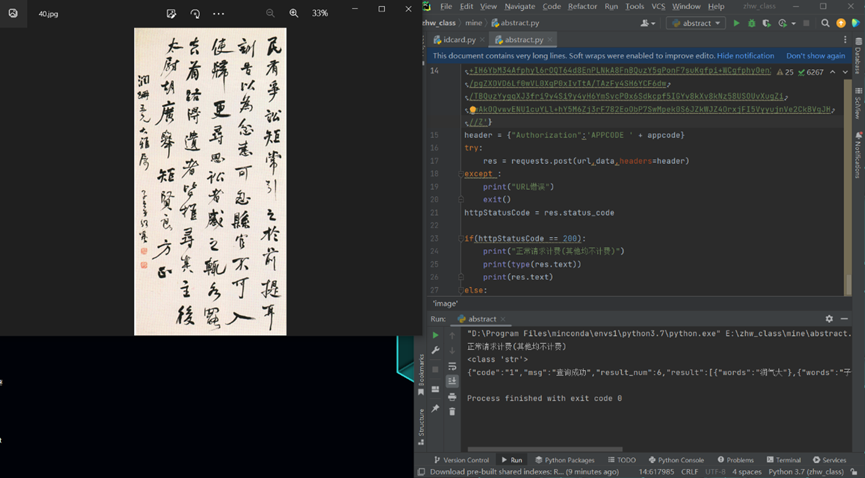Expand profiler dropdown arrow in toolbar

(x=793, y=23)
